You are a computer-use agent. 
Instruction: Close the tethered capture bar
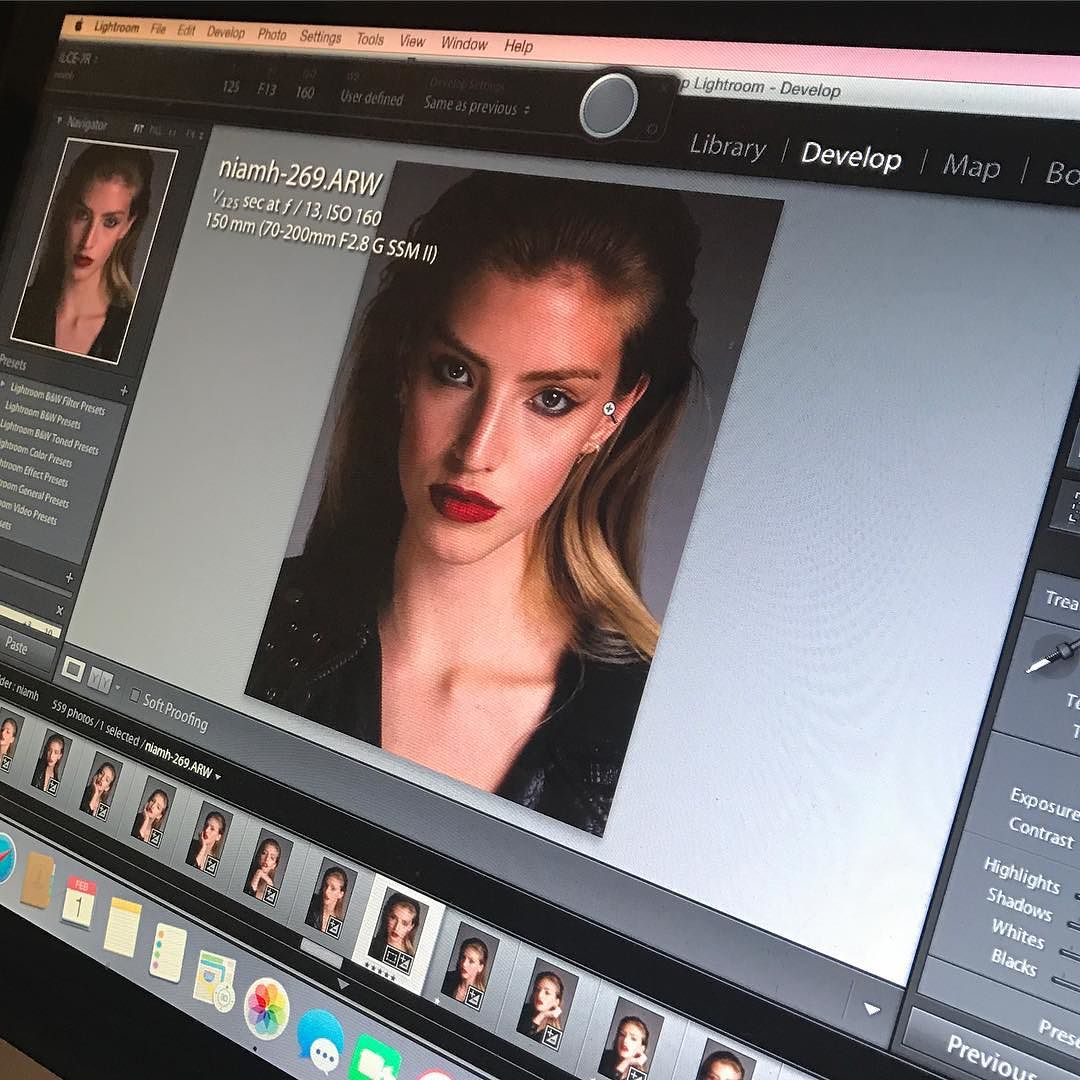click(665, 89)
